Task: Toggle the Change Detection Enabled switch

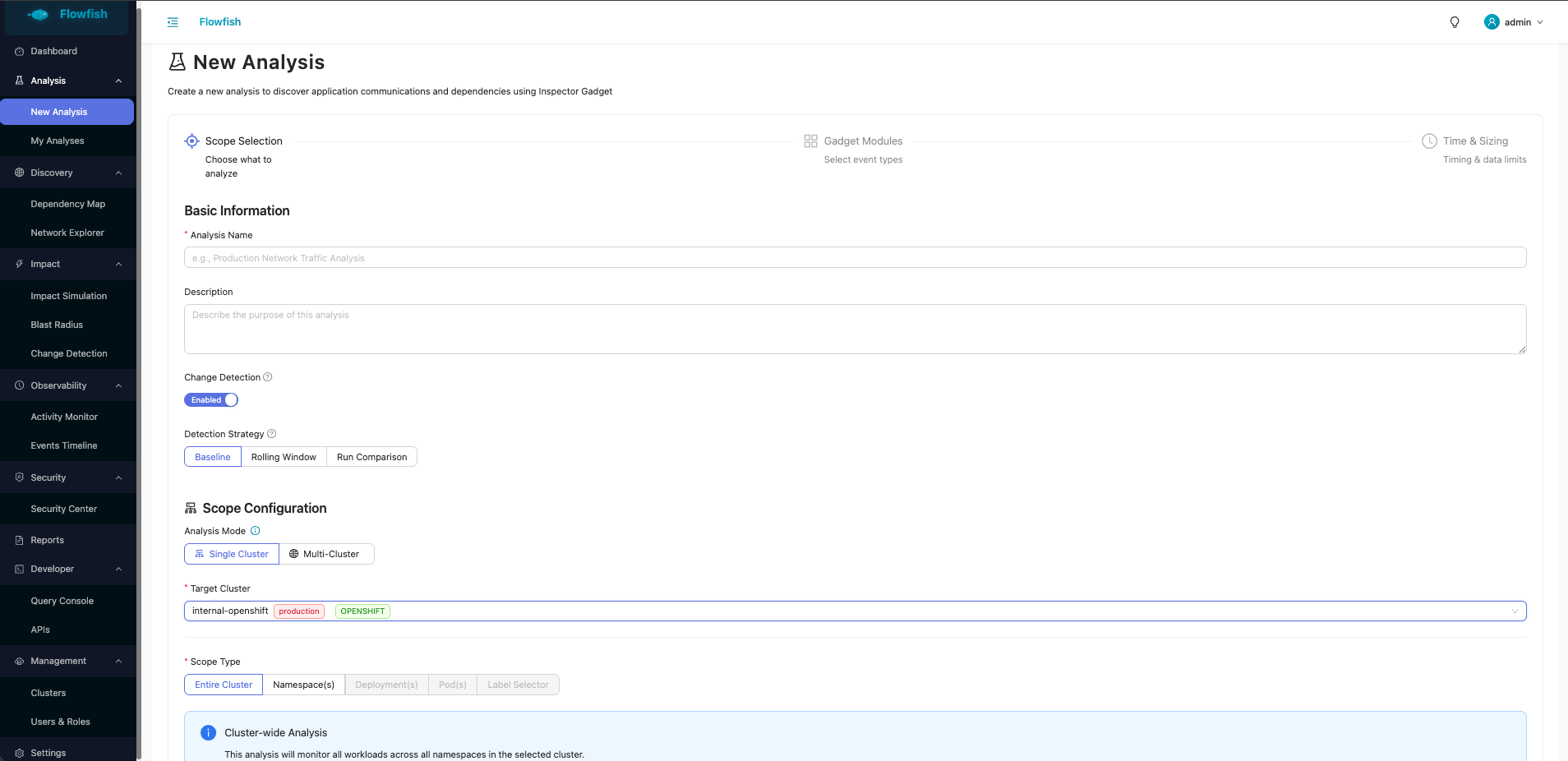Action: click(x=211, y=400)
